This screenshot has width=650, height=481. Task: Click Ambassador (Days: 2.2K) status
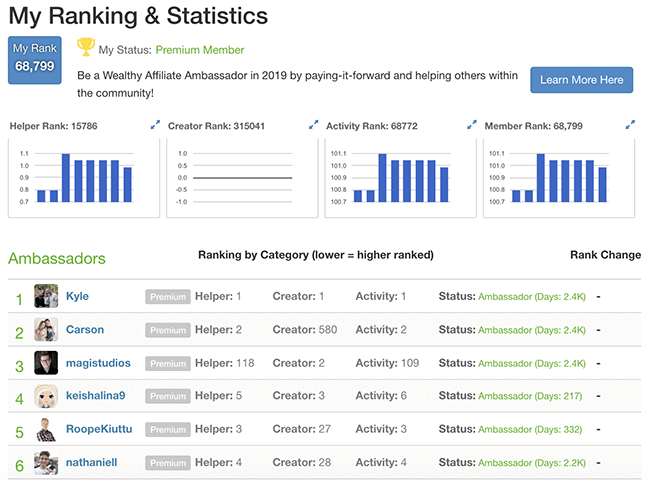[x=532, y=463]
